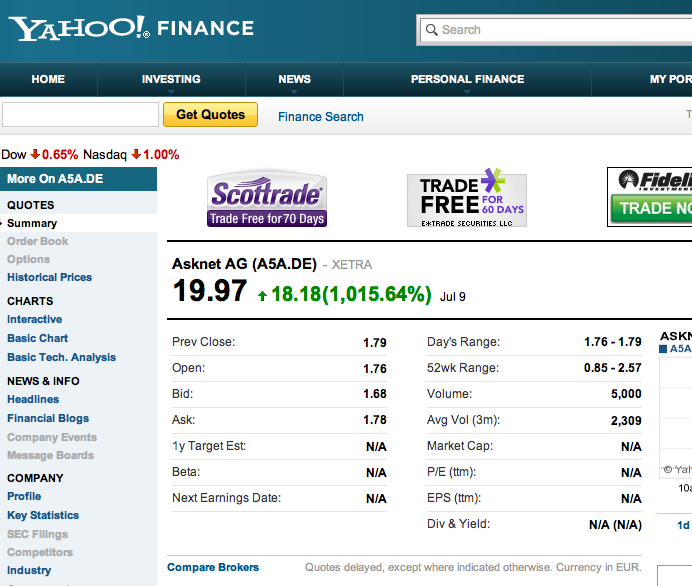This screenshot has height=586, width=692.
Task: Click the Fidelity Trade Now banner
Action: pyautogui.click(x=650, y=197)
